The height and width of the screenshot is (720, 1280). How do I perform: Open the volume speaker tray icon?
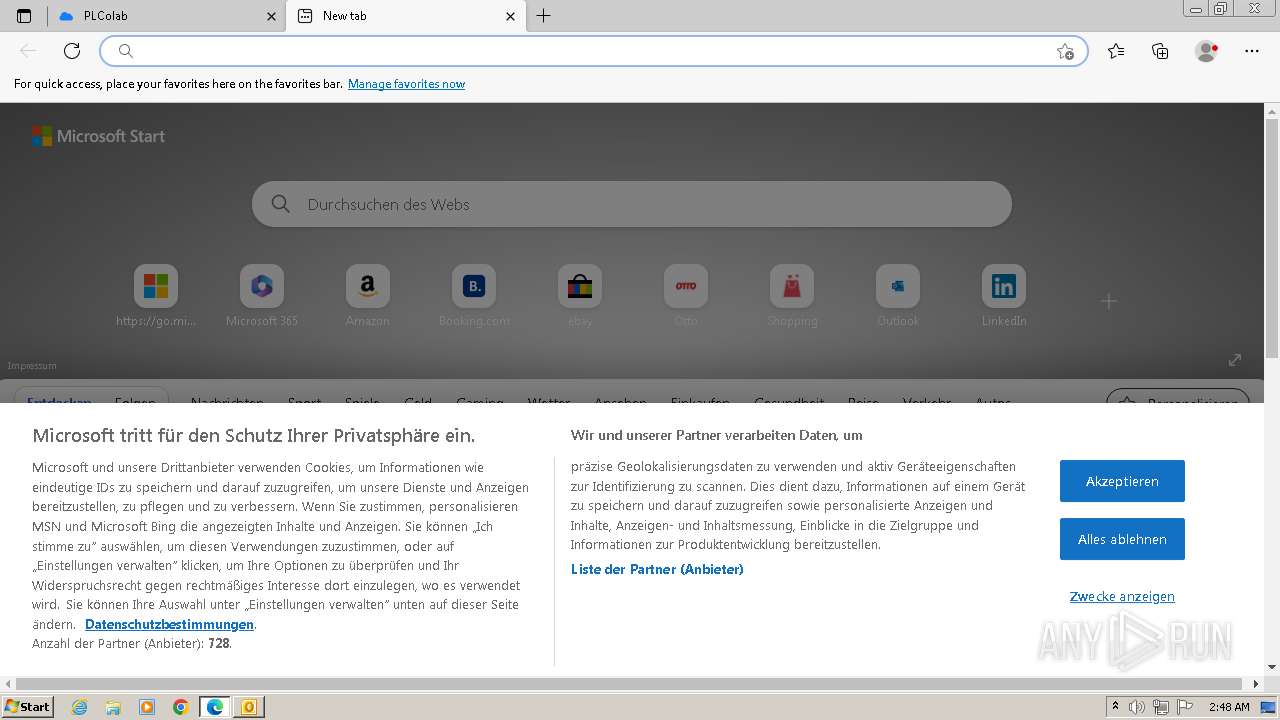tap(1137, 707)
